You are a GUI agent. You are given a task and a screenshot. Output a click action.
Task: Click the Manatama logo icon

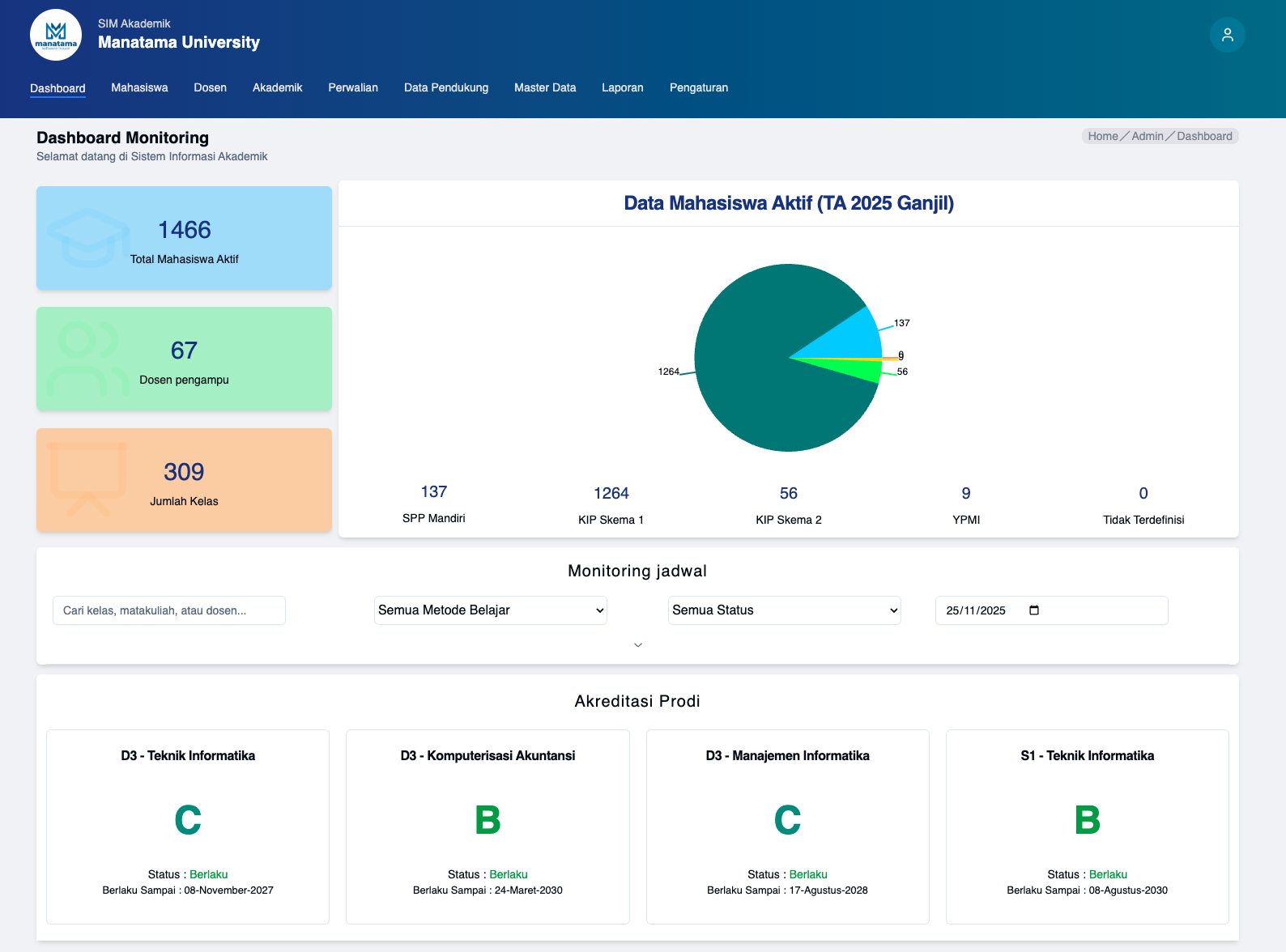pos(56,35)
